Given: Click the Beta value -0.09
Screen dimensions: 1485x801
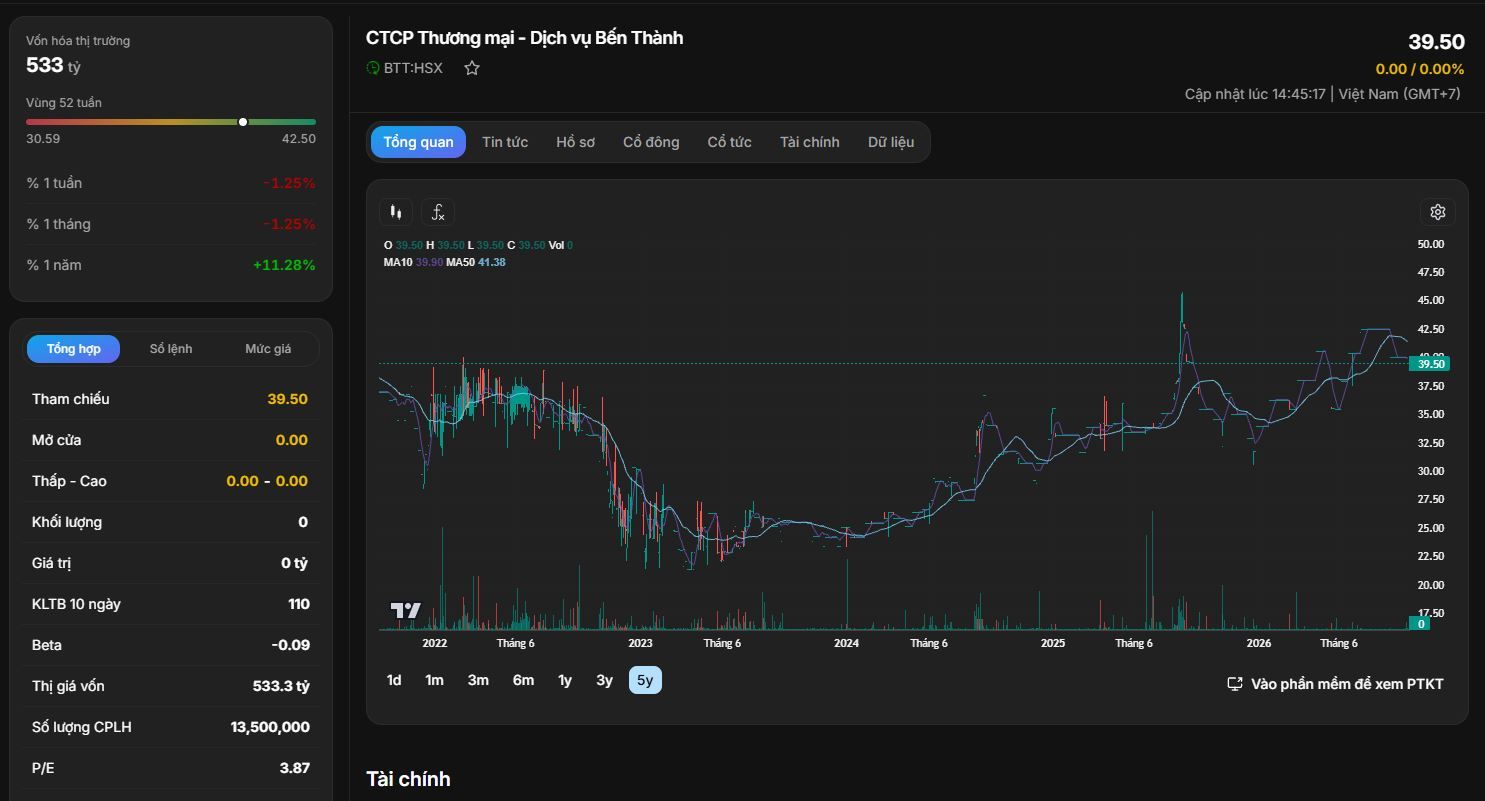Looking at the screenshot, I should point(290,645).
